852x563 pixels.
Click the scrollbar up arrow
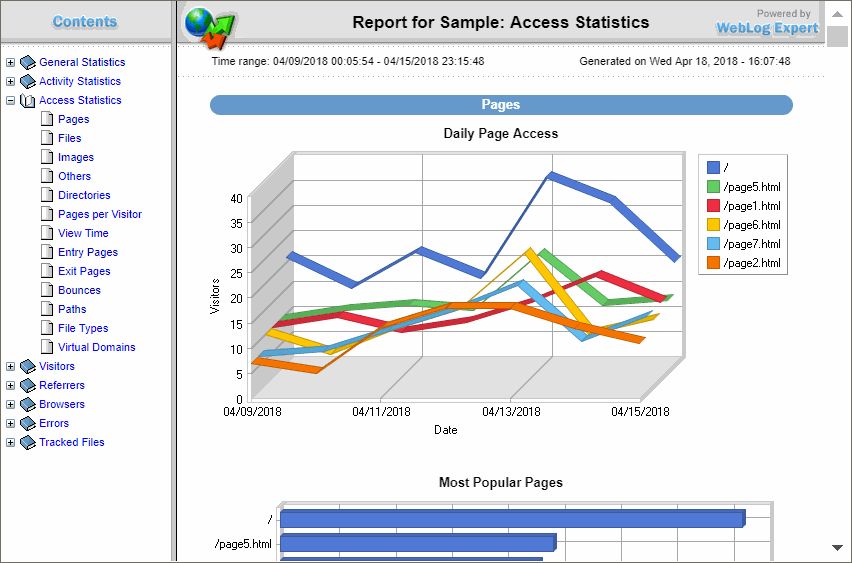pyautogui.click(x=837, y=14)
